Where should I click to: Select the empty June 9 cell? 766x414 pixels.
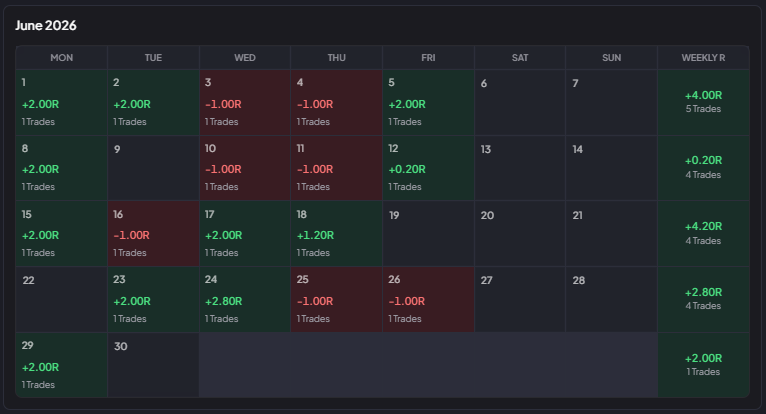[x=153, y=168]
